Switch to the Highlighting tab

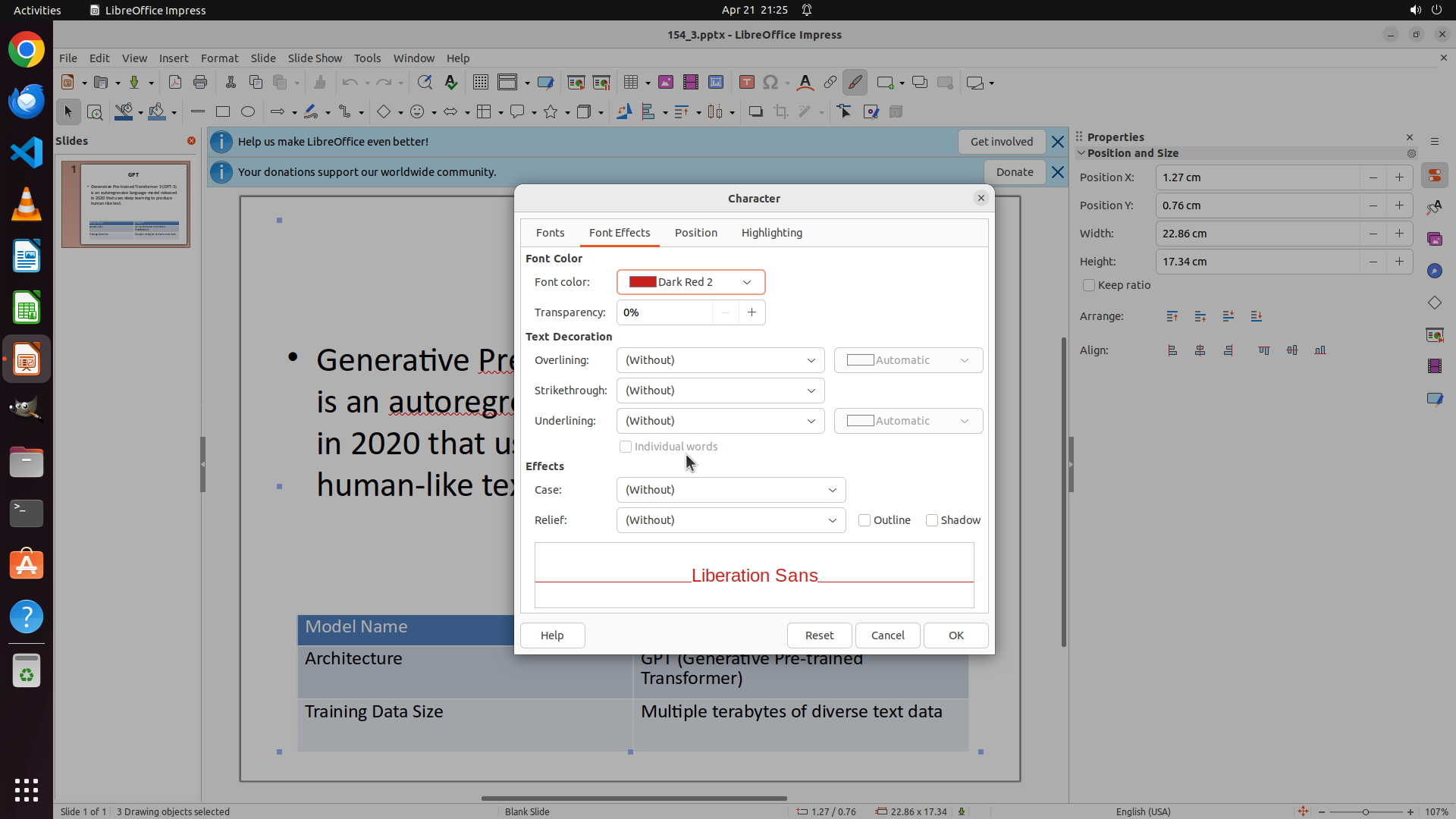[771, 233]
